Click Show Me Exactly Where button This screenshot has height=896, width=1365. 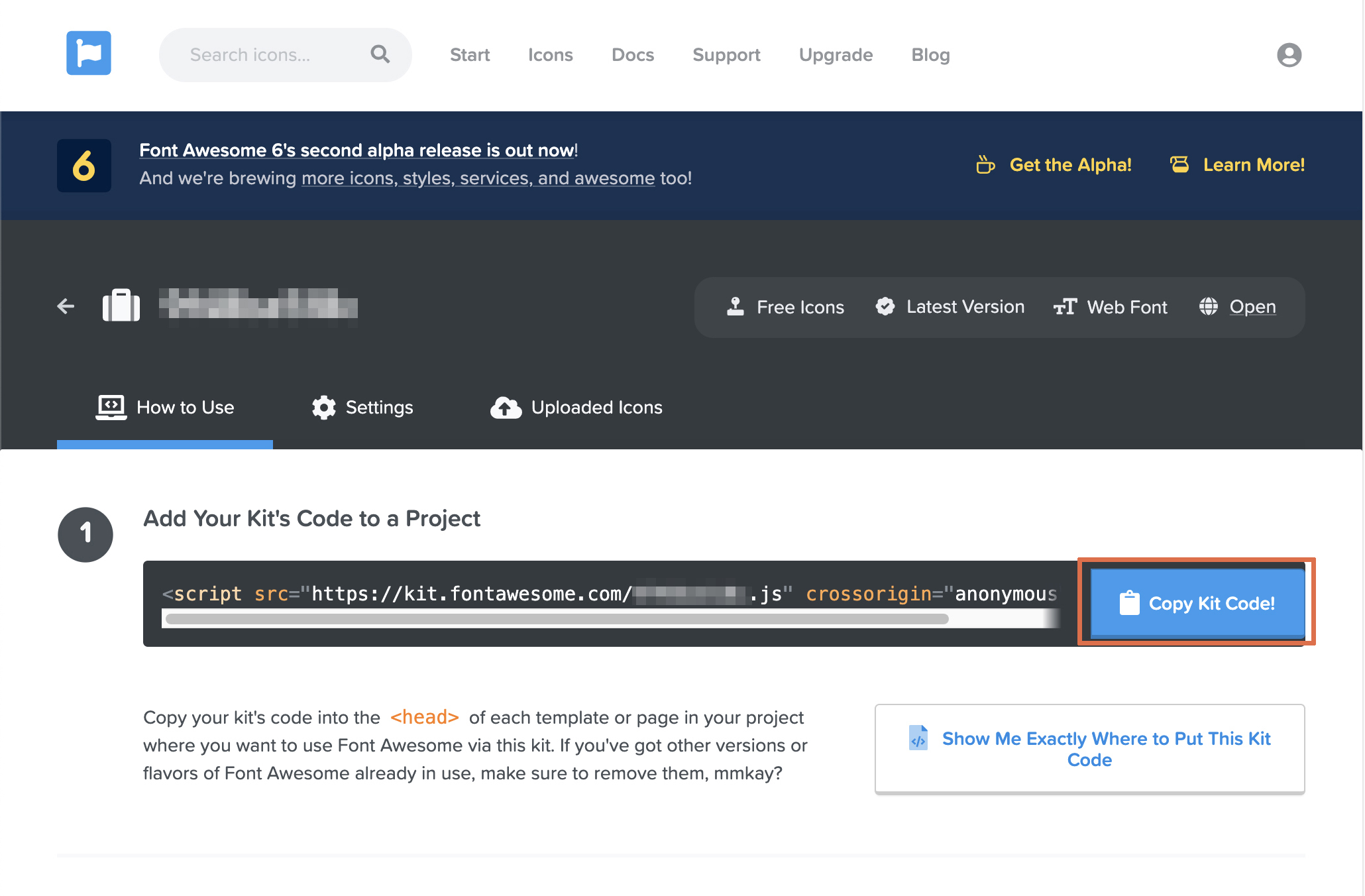click(1089, 749)
